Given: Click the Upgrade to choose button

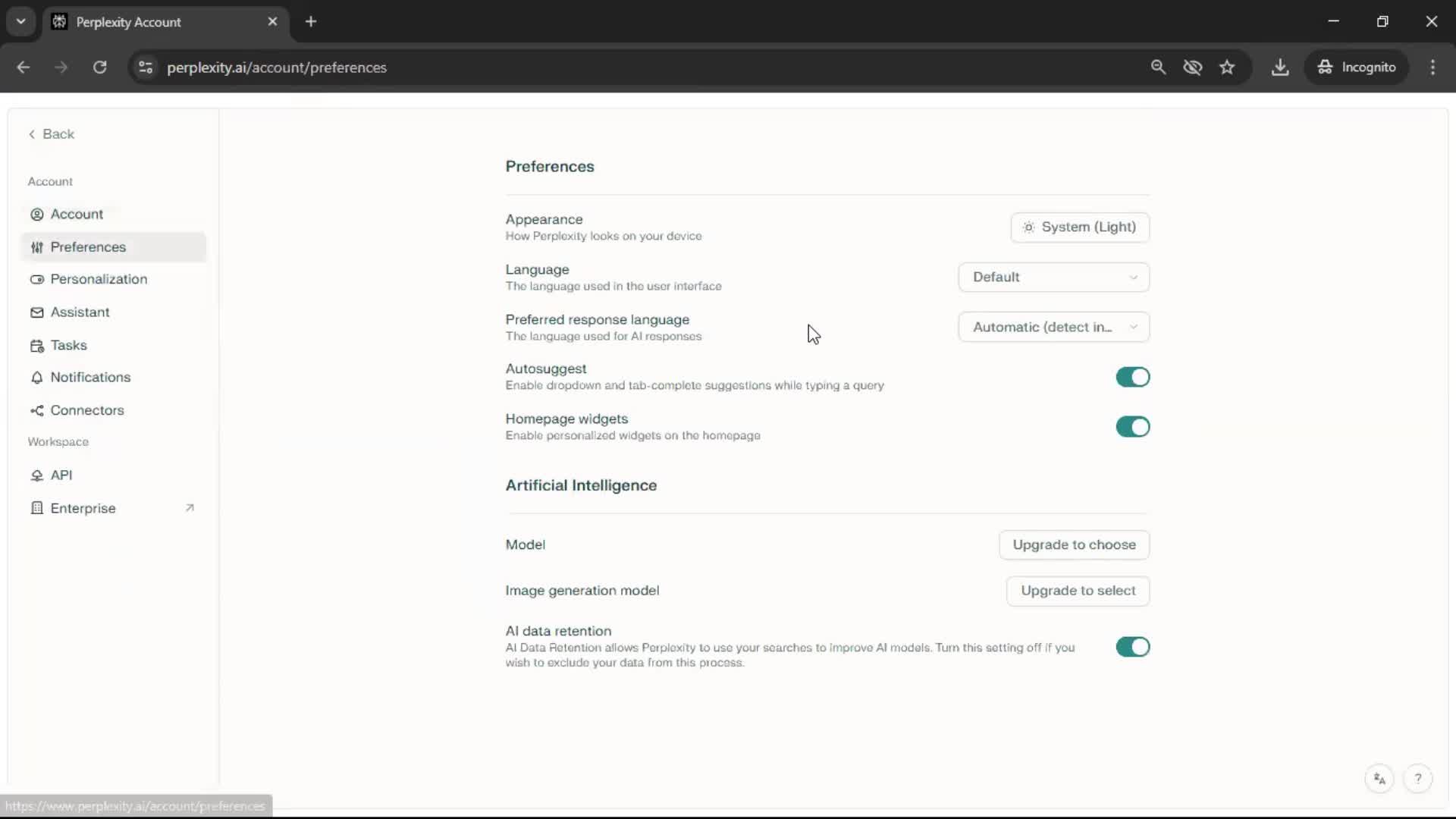Looking at the screenshot, I should (1074, 544).
